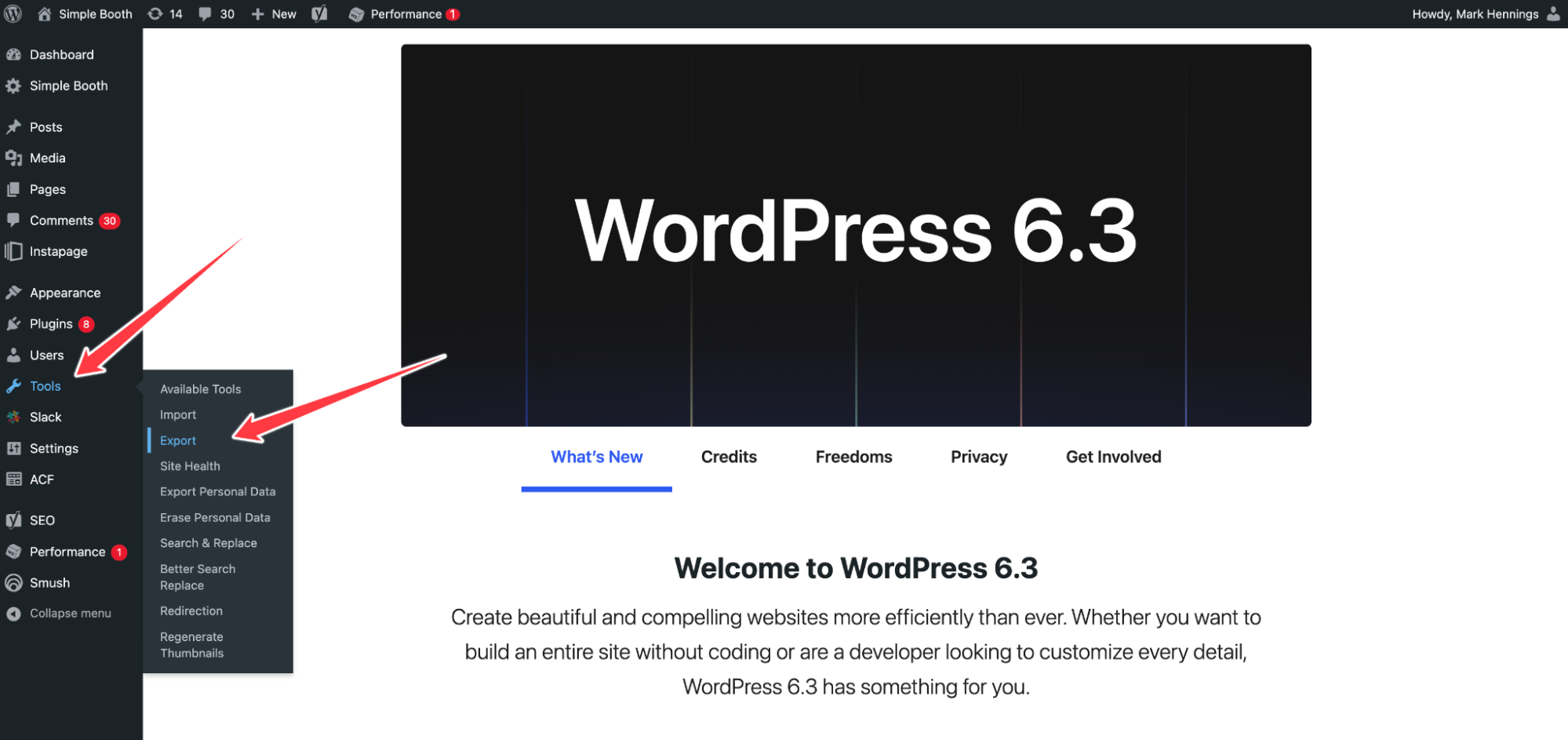Open the Simple Booth site home icon
1568x740 pixels.
click(x=45, y=14)
